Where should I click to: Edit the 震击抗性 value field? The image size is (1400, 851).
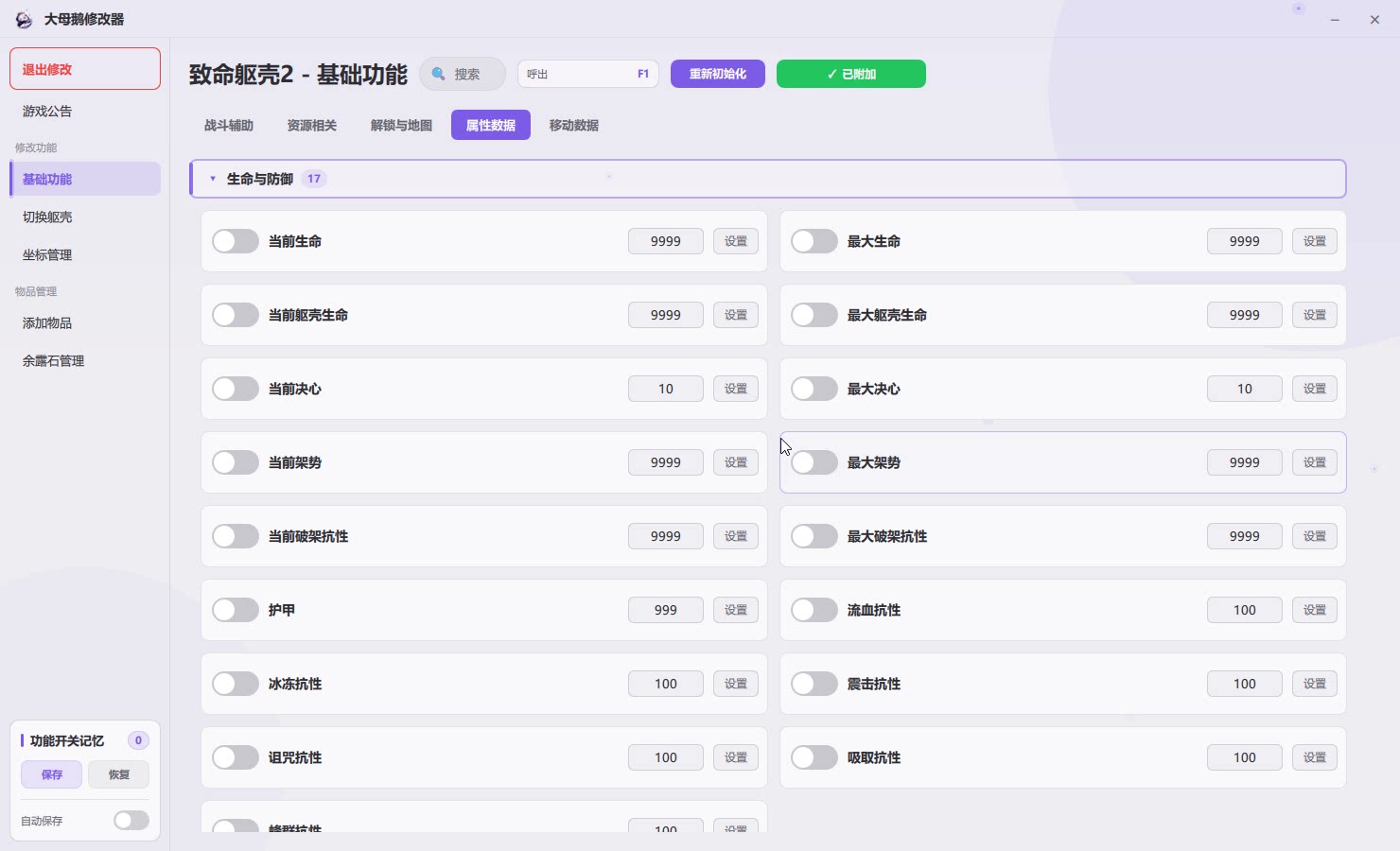[1245, 684]
